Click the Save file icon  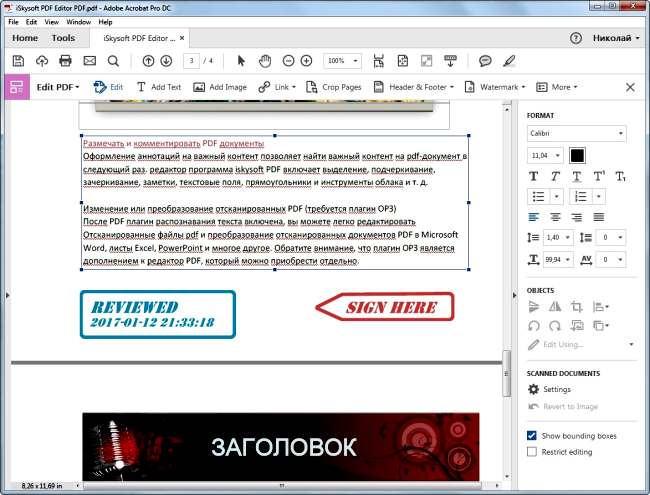pos(18,61)
